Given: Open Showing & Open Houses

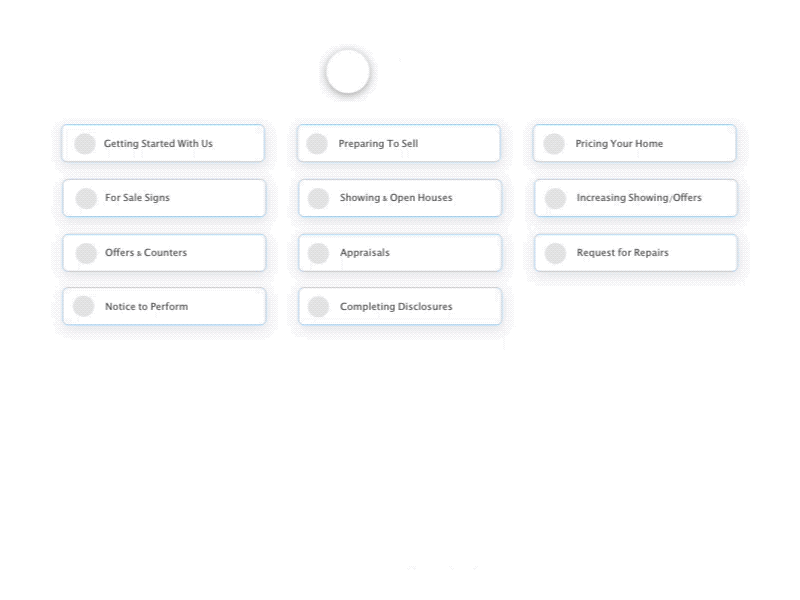Looking at the screenshot, I should click(398, 198).
